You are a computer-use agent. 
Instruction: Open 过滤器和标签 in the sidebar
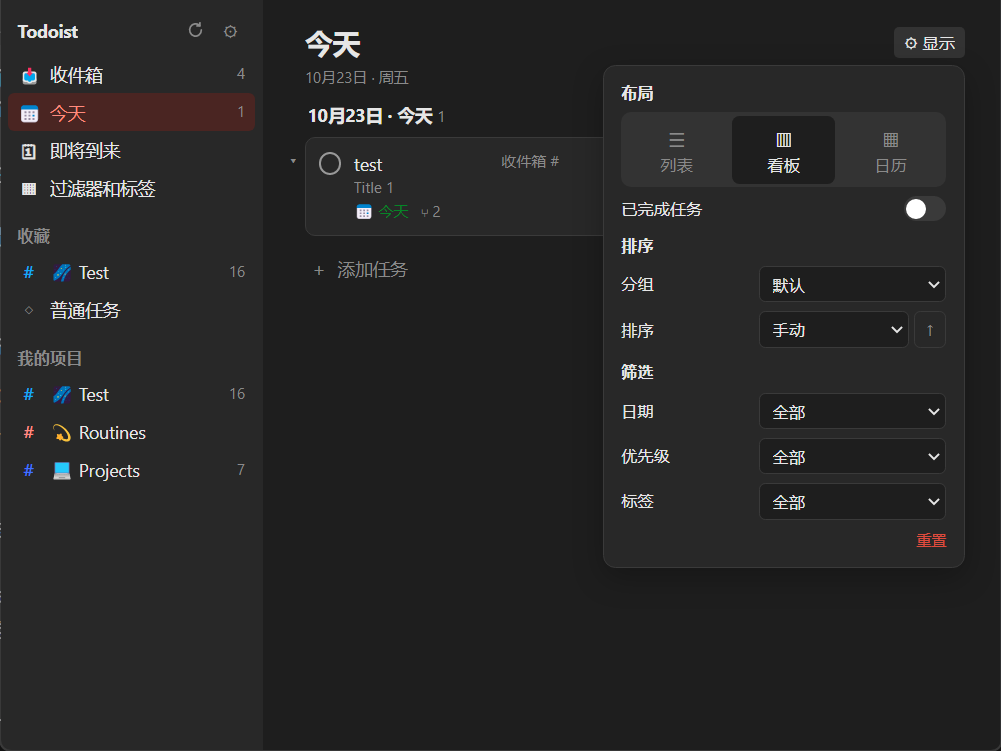[x=132, y=189]
